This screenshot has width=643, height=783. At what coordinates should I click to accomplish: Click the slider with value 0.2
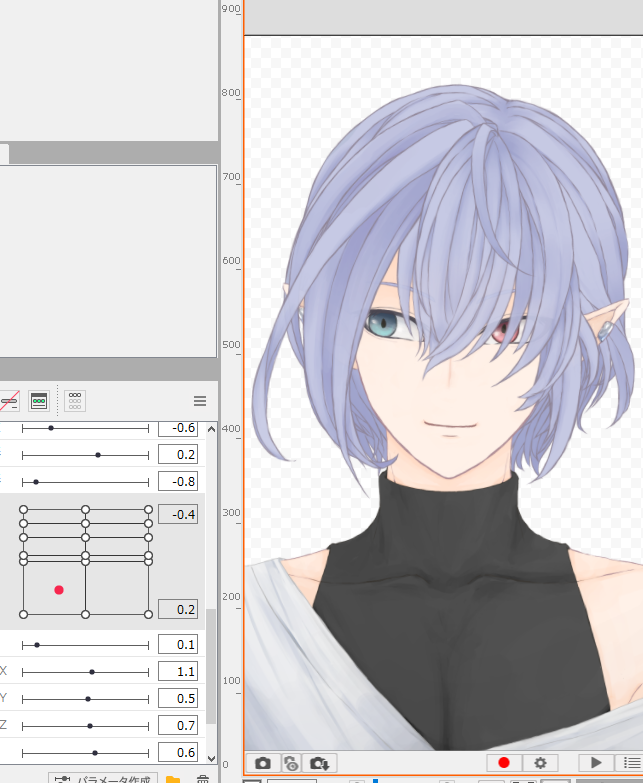(x=85, y=455)
